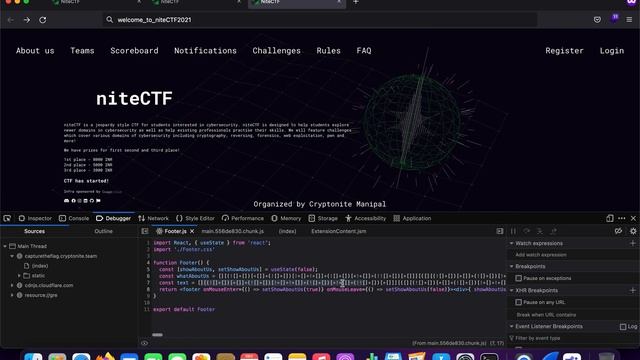Open the Storage tab
The width and height of the screenshot is (640, 360).
(x=323, y=218)
